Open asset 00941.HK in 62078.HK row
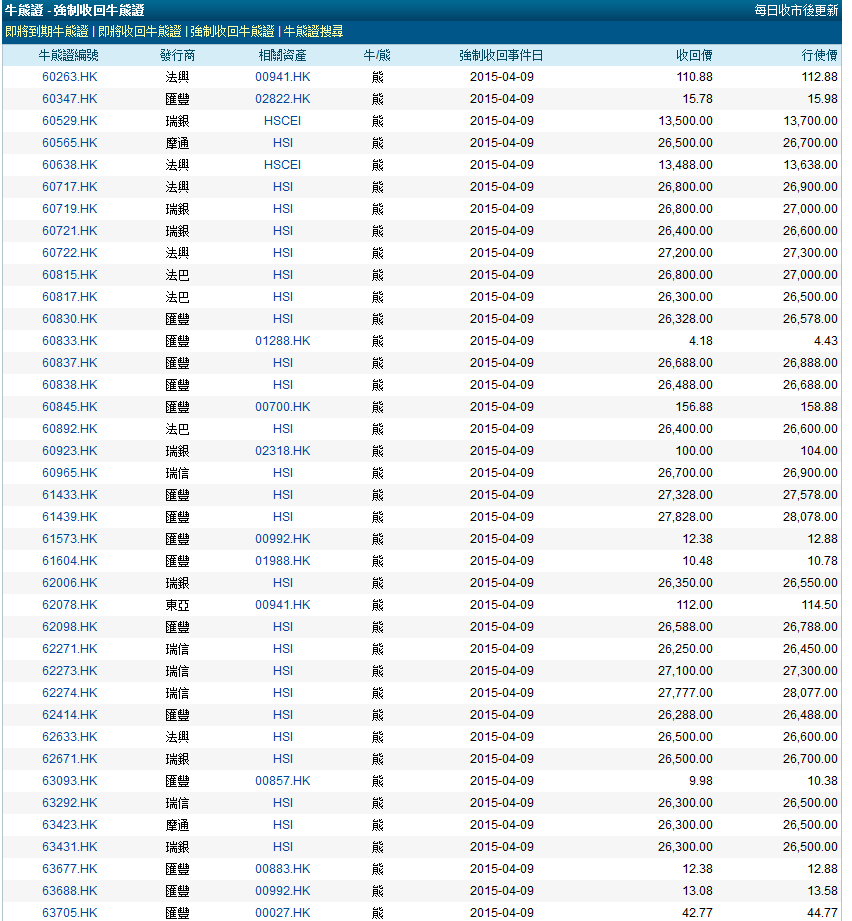 [x=282, y=605]
